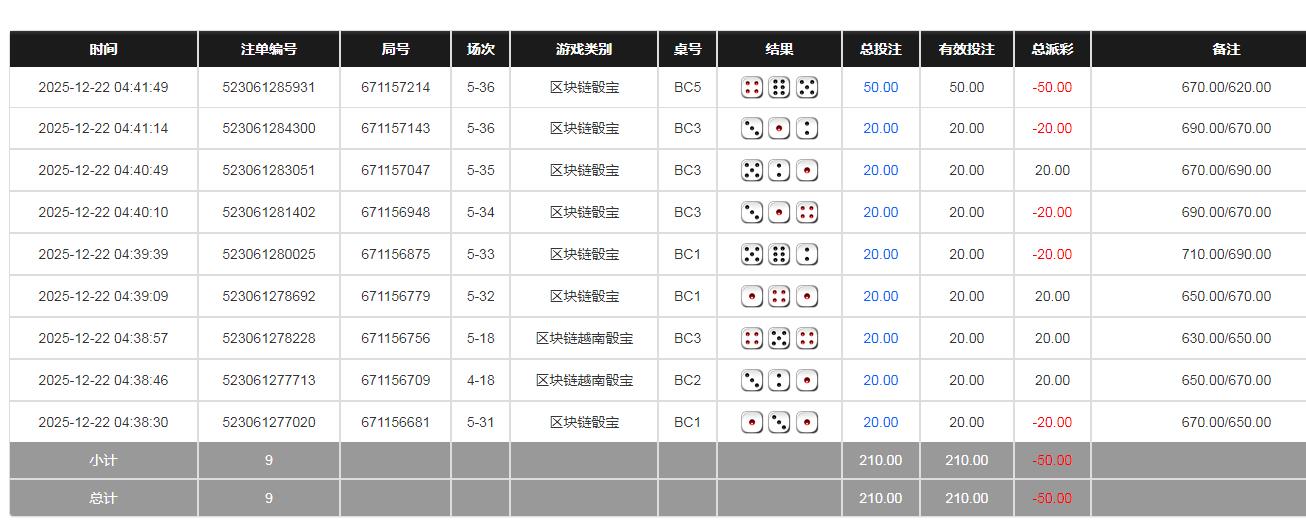Click the 备注 column header
1306x522 pixels.
click(1226, 49)
